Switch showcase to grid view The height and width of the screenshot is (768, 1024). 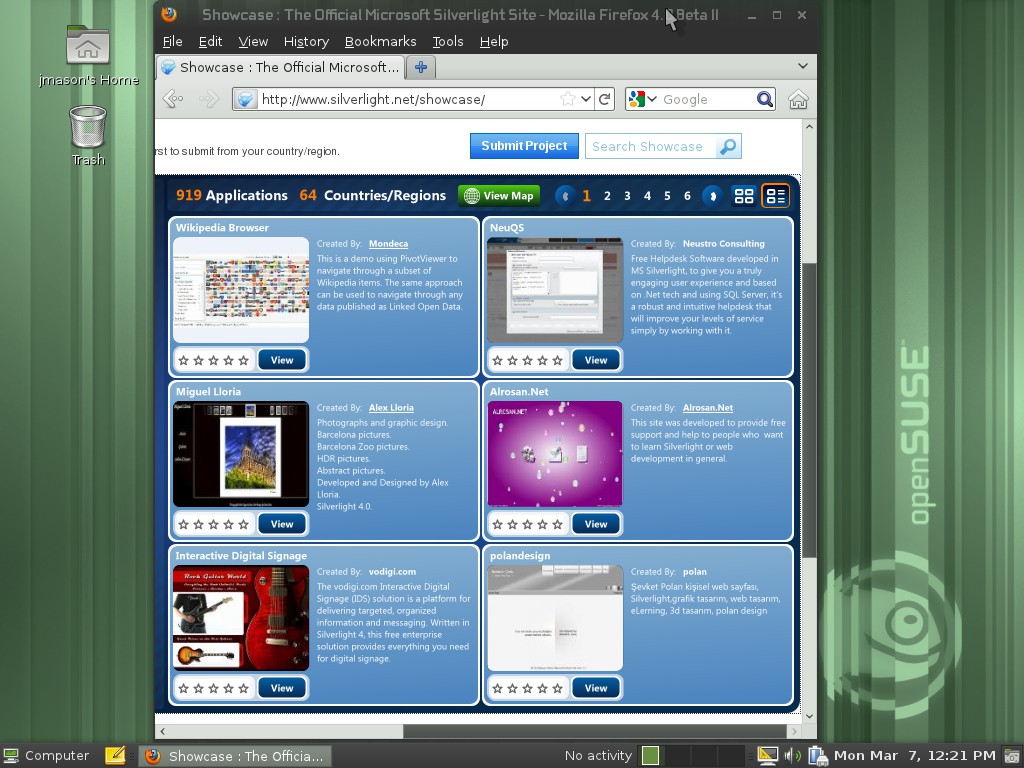point(744,196)
